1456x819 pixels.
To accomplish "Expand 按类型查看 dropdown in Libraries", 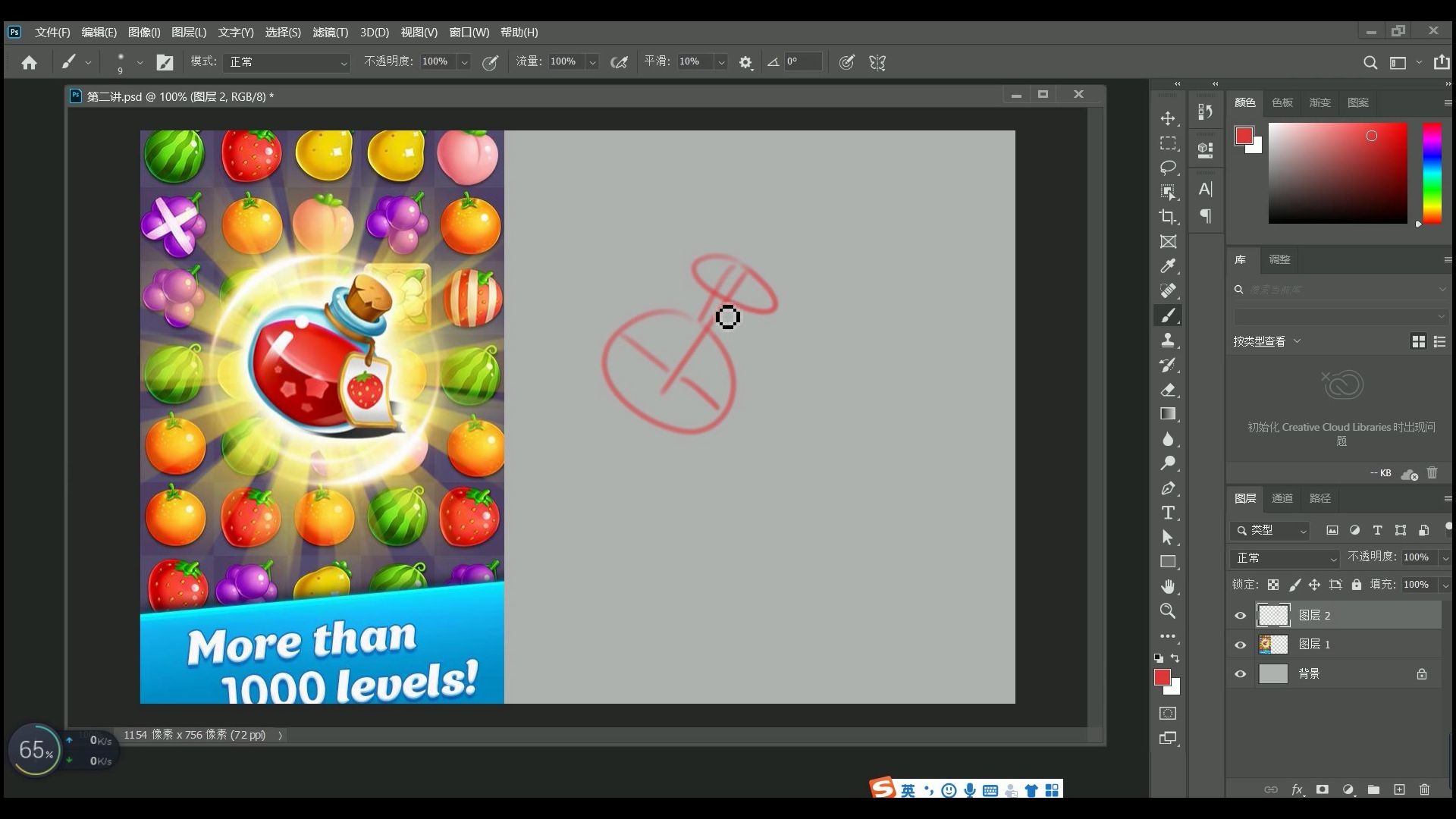I will [1266, 341].
